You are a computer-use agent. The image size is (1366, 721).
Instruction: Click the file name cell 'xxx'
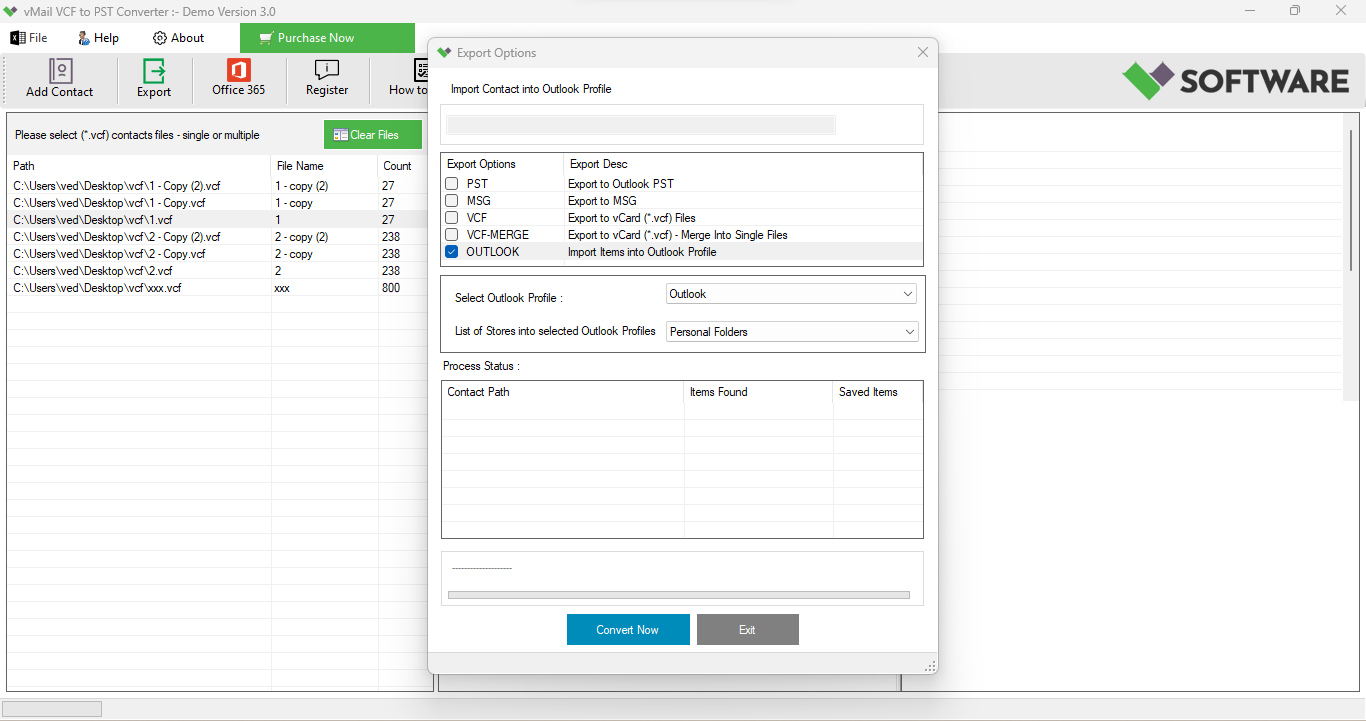pos(282,288)
